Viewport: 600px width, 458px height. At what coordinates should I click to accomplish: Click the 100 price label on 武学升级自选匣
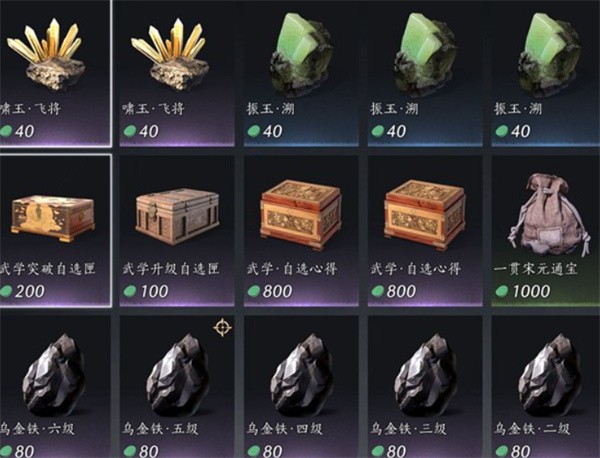(154, 292)
